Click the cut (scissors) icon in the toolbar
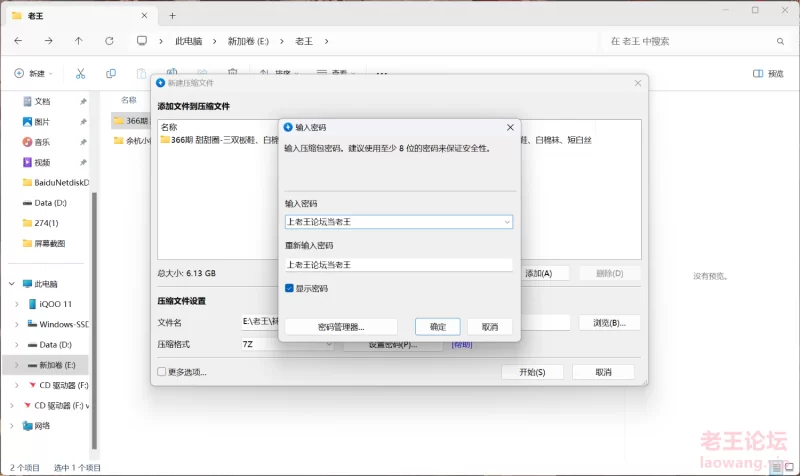Viewport: 800px width, 476px height. [x=81, y=73]
